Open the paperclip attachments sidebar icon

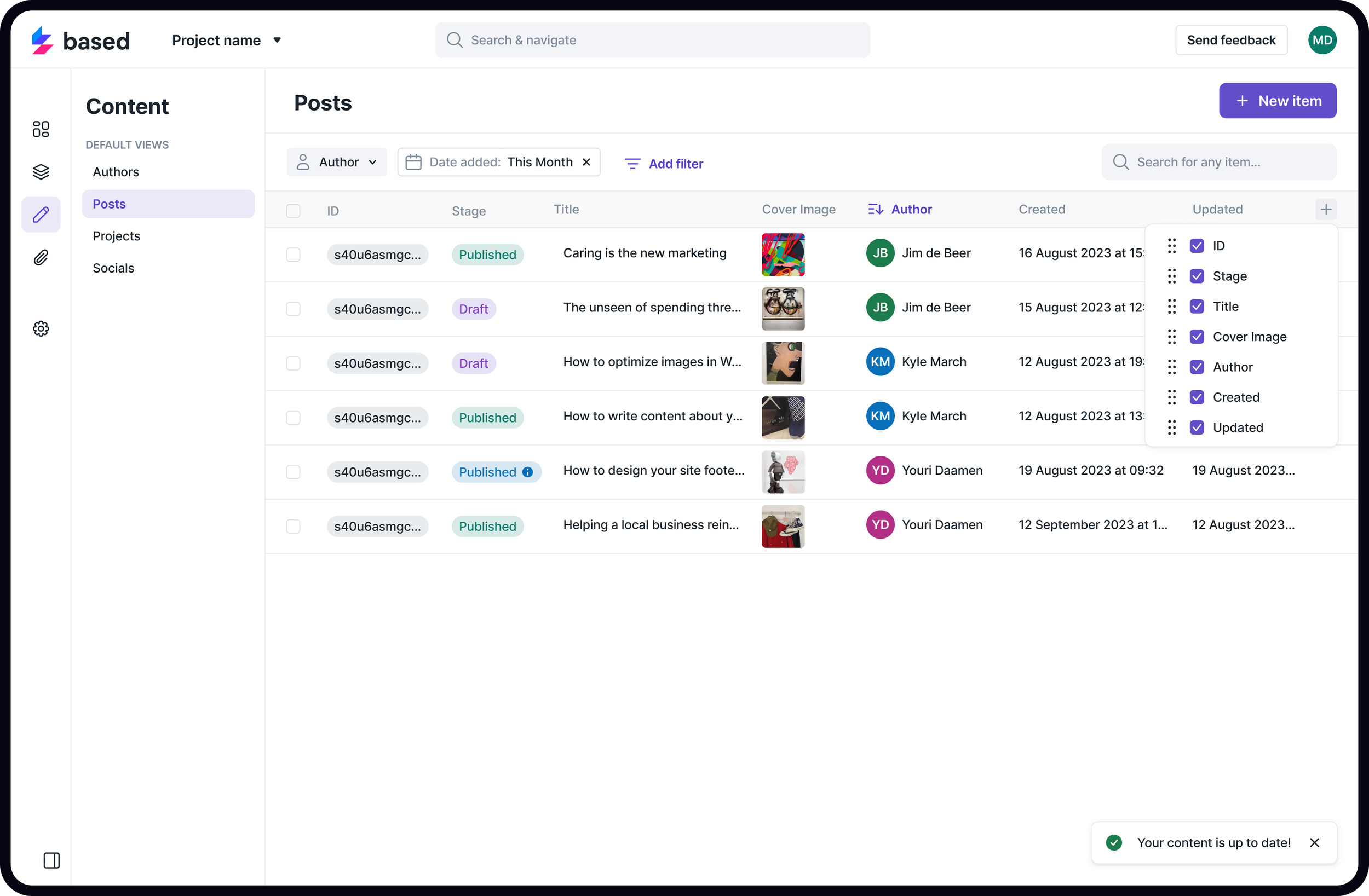coord(41,257)
